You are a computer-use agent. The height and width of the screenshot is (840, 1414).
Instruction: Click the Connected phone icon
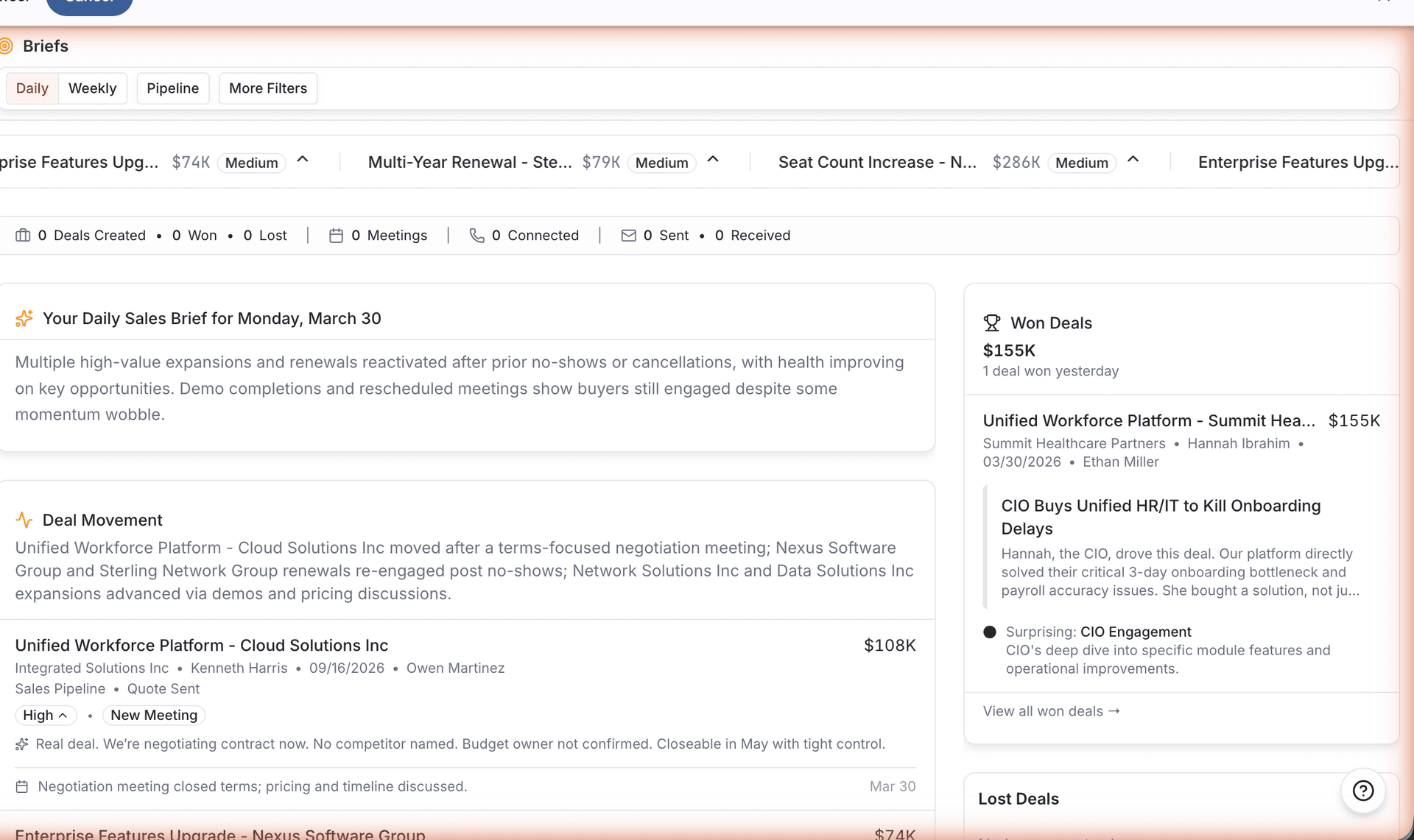(477, 236)
